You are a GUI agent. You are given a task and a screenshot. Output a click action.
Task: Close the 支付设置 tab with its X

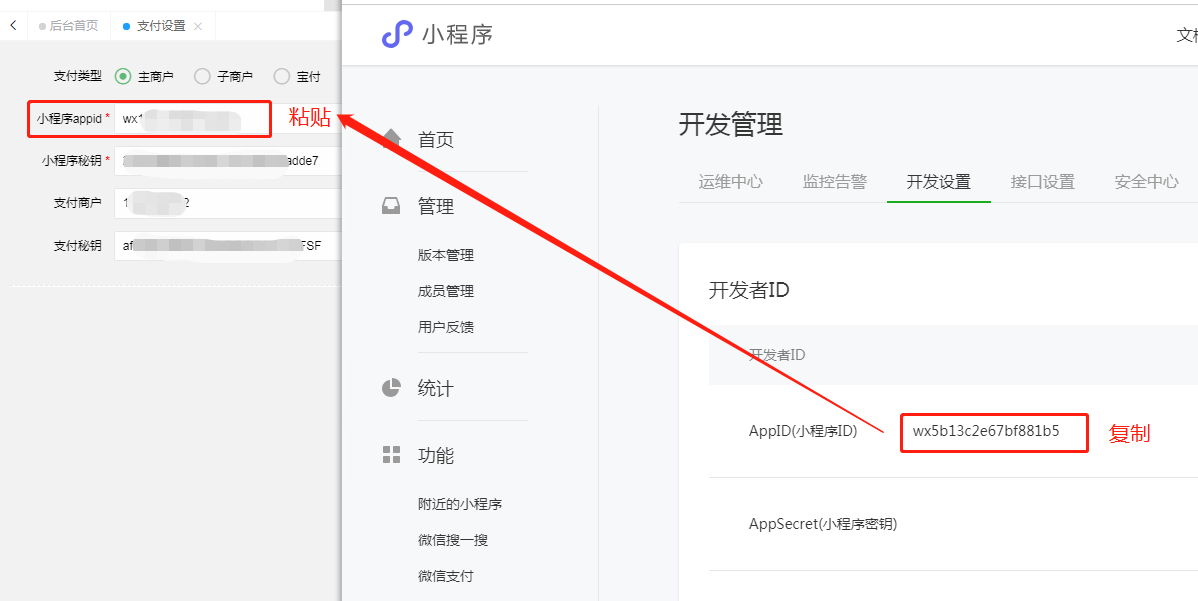(x=198, y=26)
